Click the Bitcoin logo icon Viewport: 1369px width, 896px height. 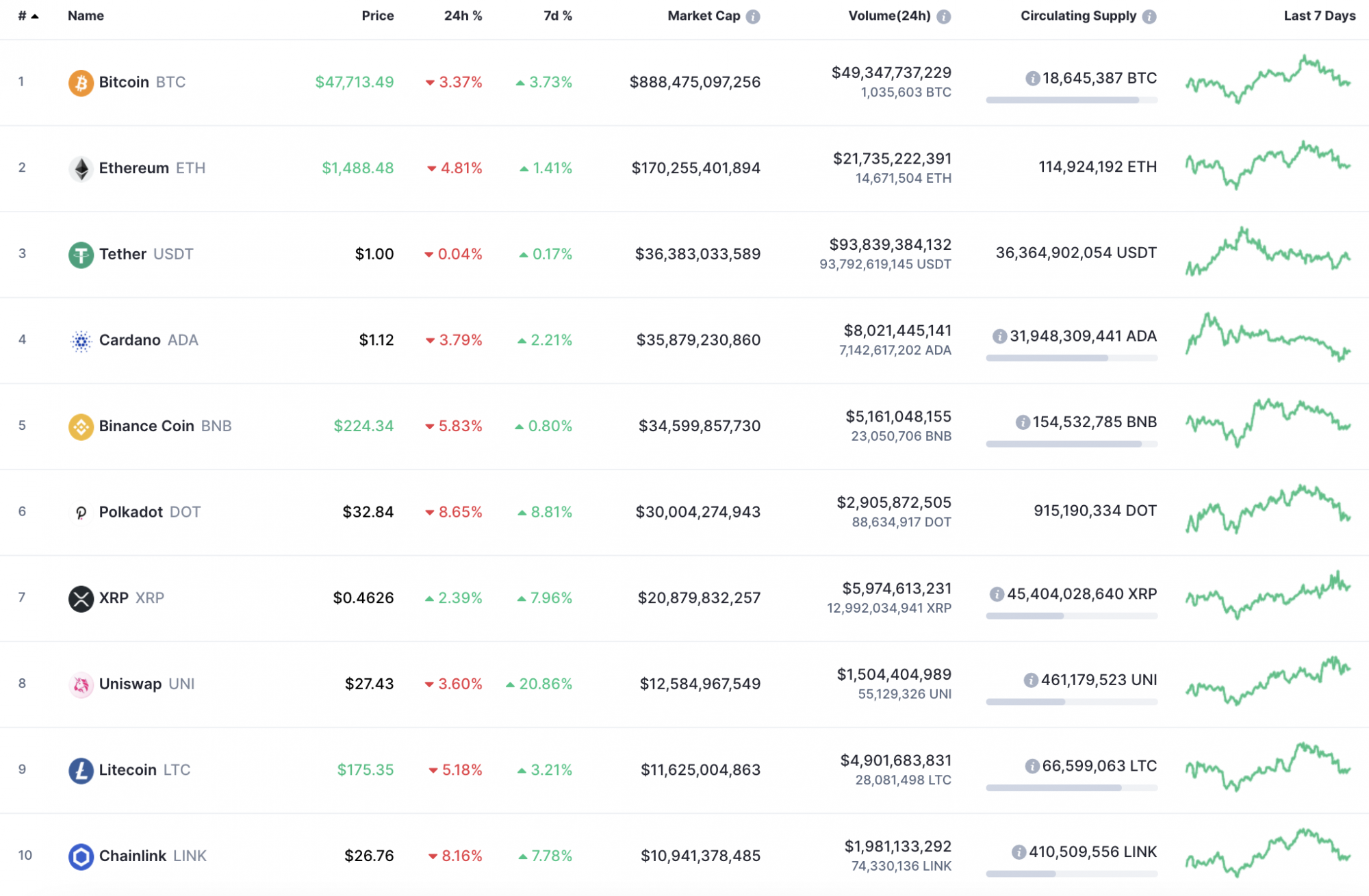click(81, 83)
